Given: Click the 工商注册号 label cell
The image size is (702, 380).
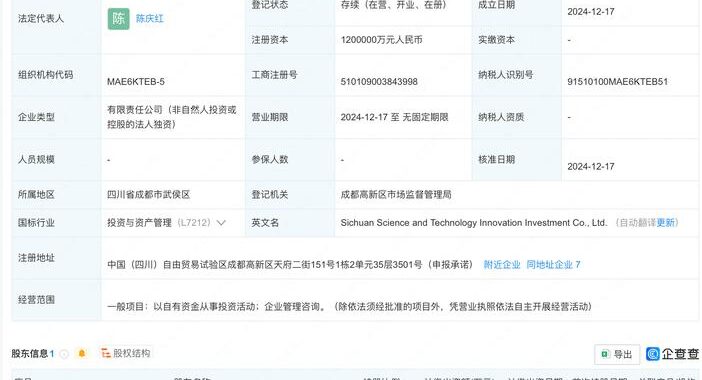Looking at the screenshot, I should point(290,75).
